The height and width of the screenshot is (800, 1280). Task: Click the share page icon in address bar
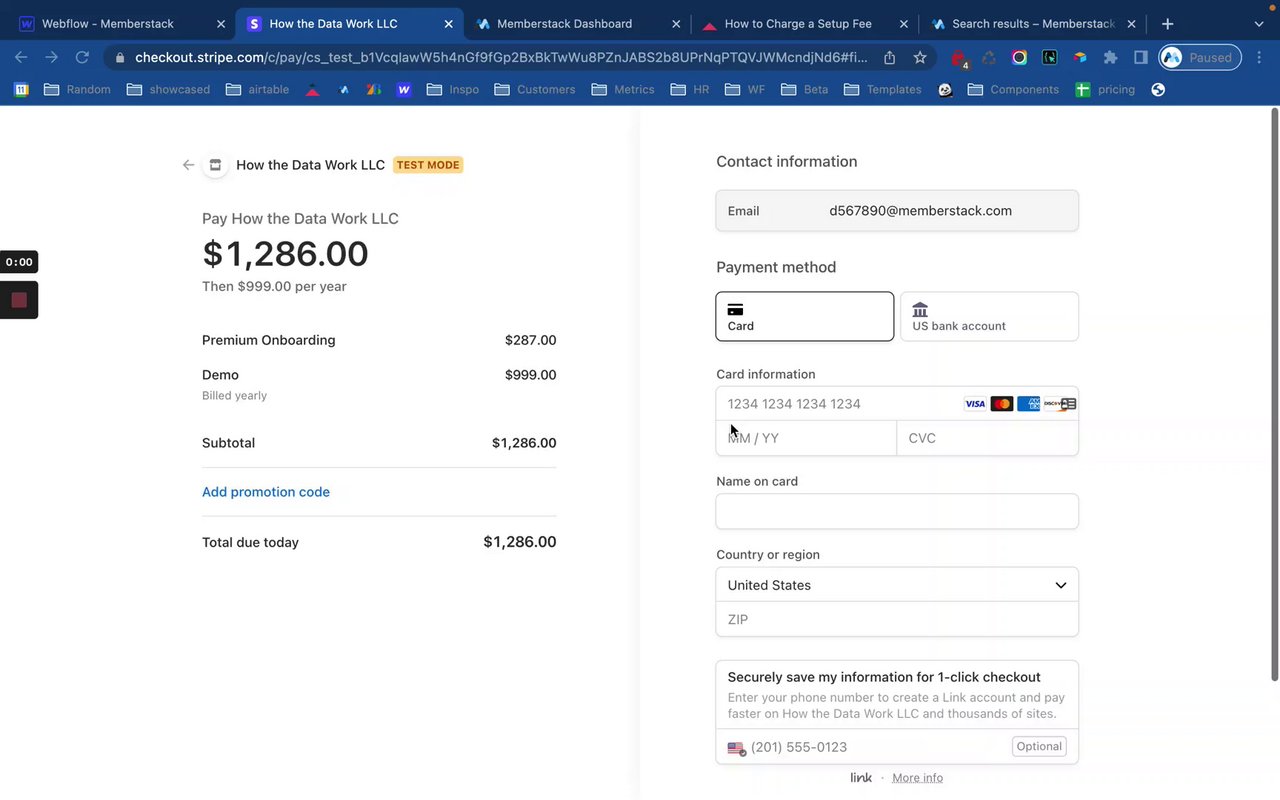click(889, 58)
